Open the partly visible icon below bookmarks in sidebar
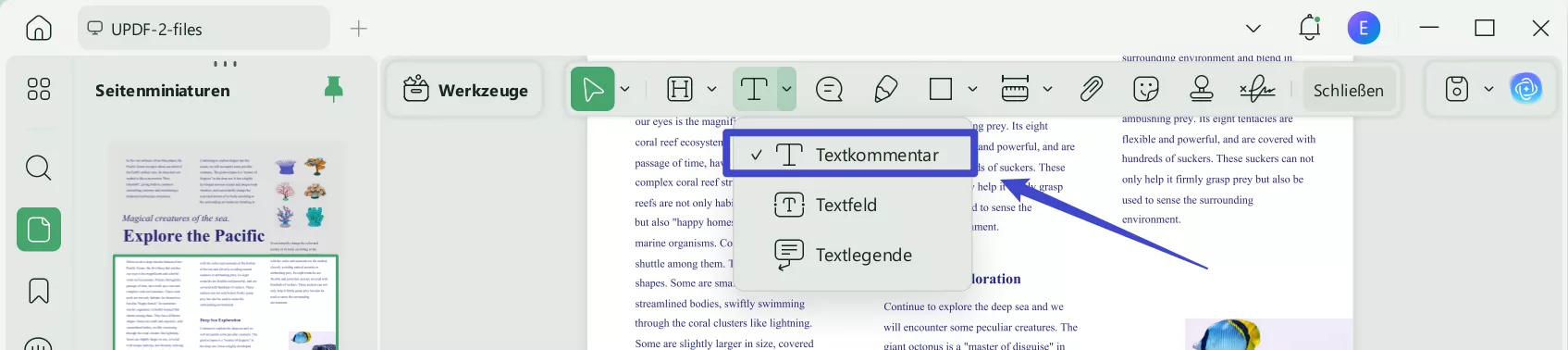 39,343
